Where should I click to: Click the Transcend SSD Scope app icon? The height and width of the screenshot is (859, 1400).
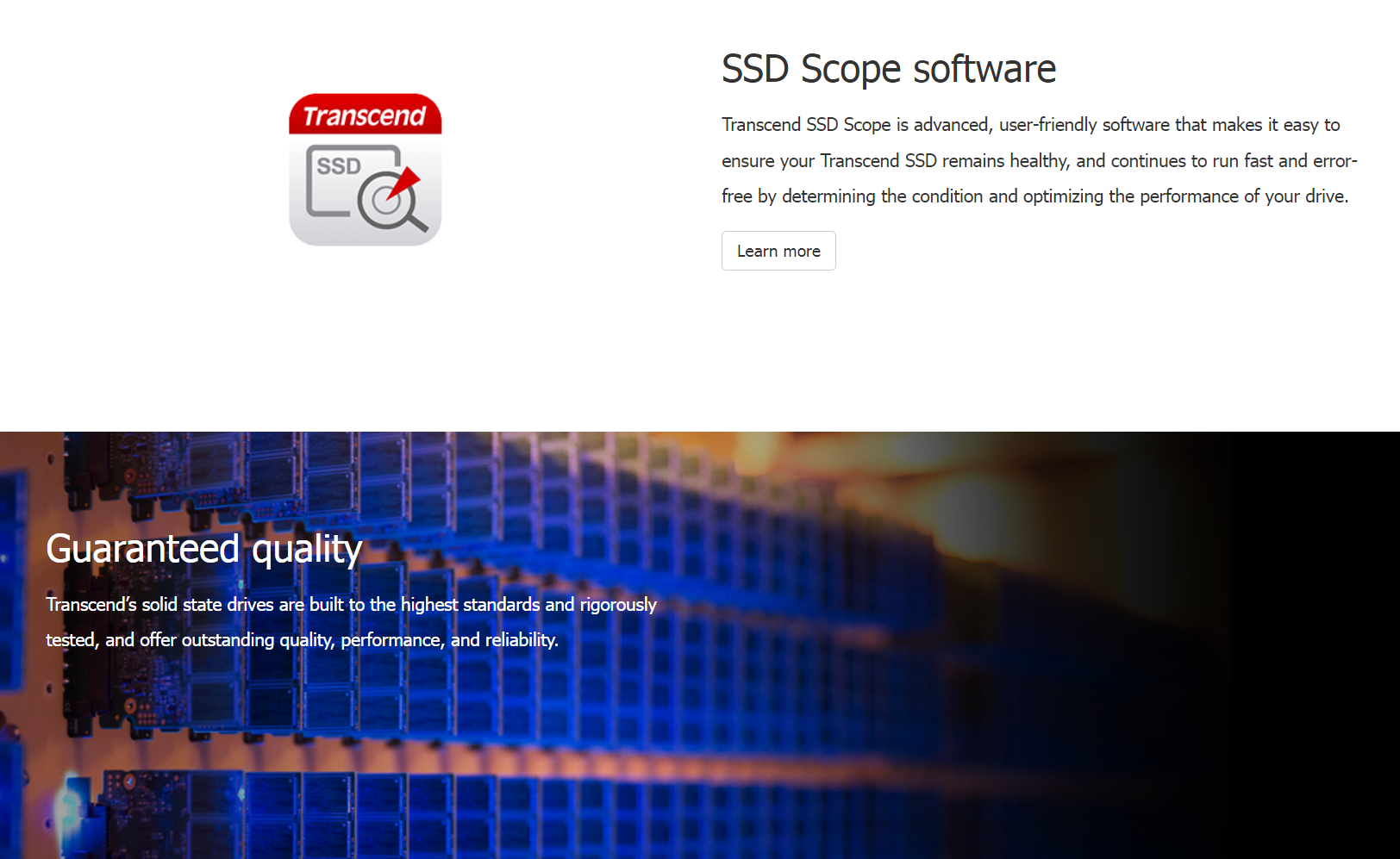(366, 170)
